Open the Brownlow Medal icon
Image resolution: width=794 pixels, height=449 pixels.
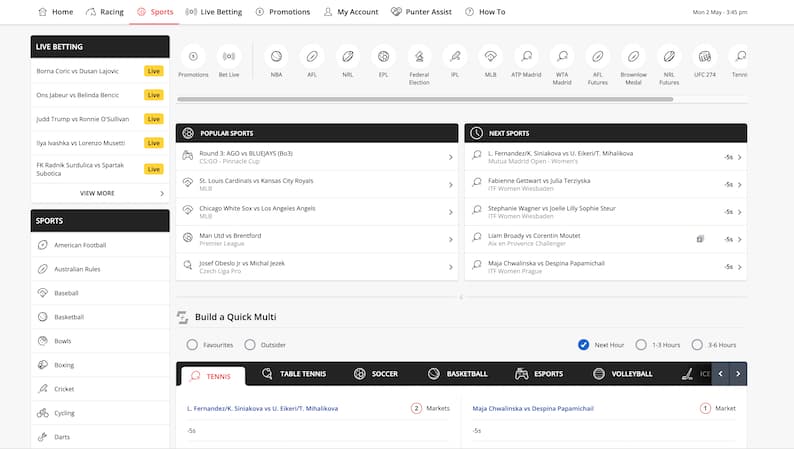(633, 57)
